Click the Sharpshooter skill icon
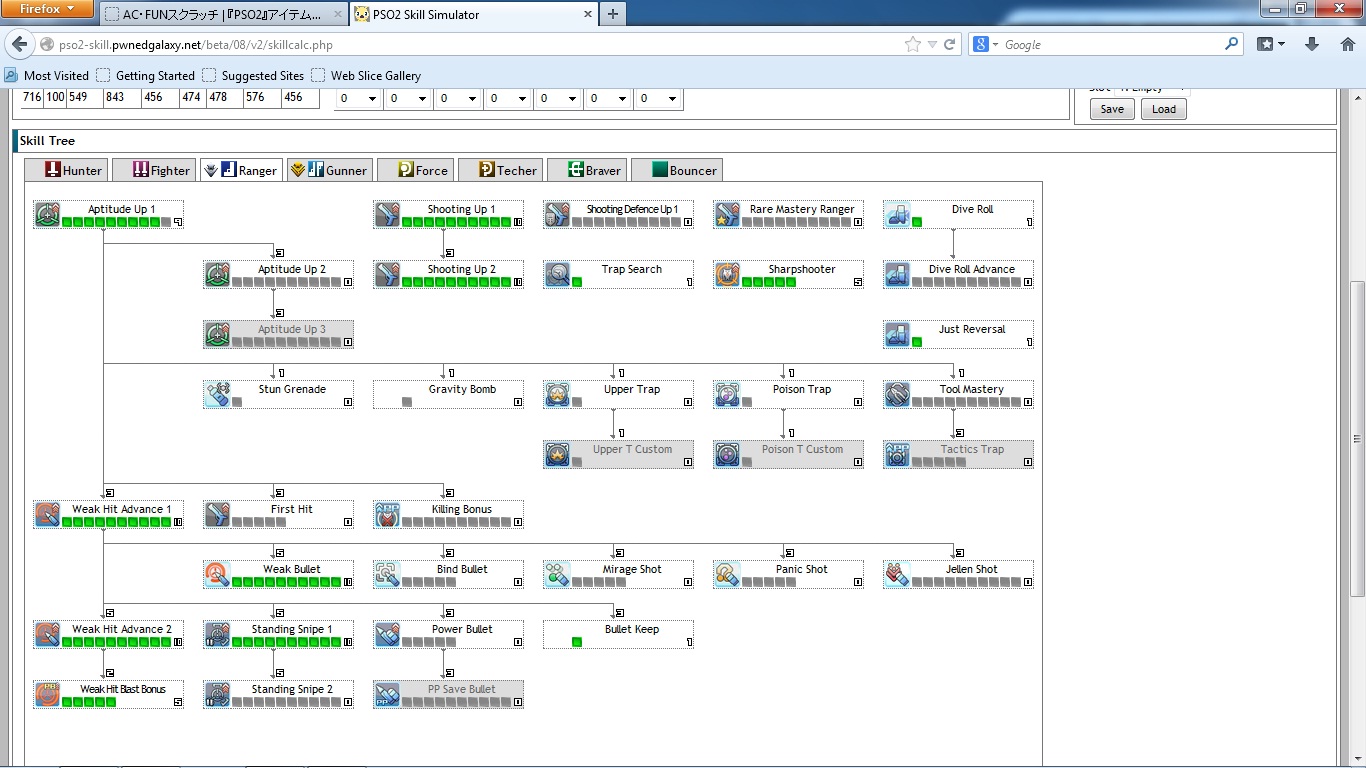The height and width of the screenshot is (768, 1366). coord(727,275)
